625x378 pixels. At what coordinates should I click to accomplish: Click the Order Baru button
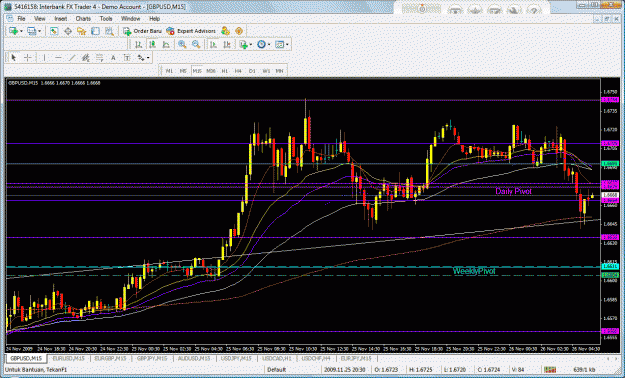pyautogui.click(x=142, y=31)
